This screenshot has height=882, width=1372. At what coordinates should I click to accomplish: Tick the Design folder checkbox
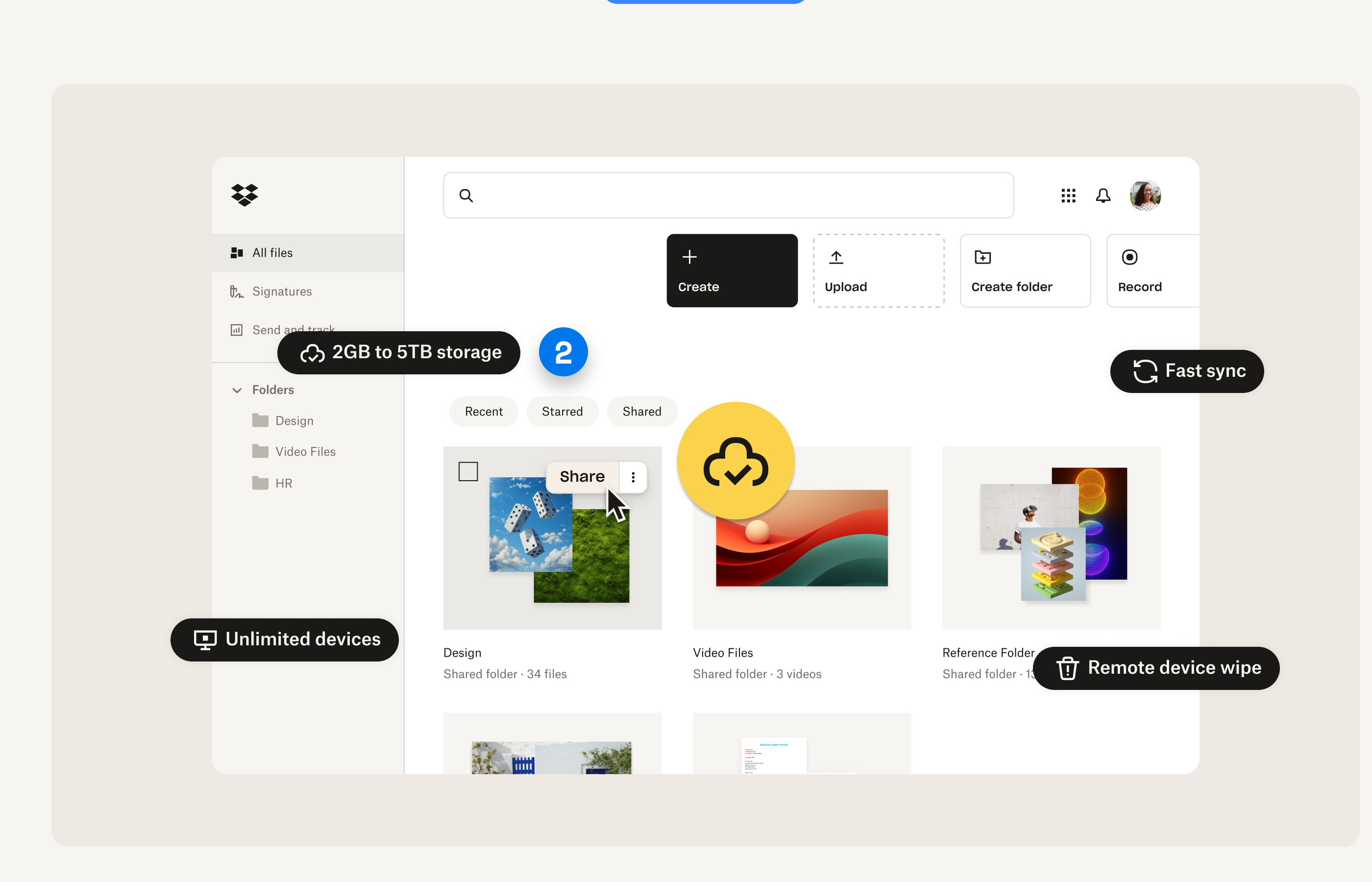click(468, 472)
